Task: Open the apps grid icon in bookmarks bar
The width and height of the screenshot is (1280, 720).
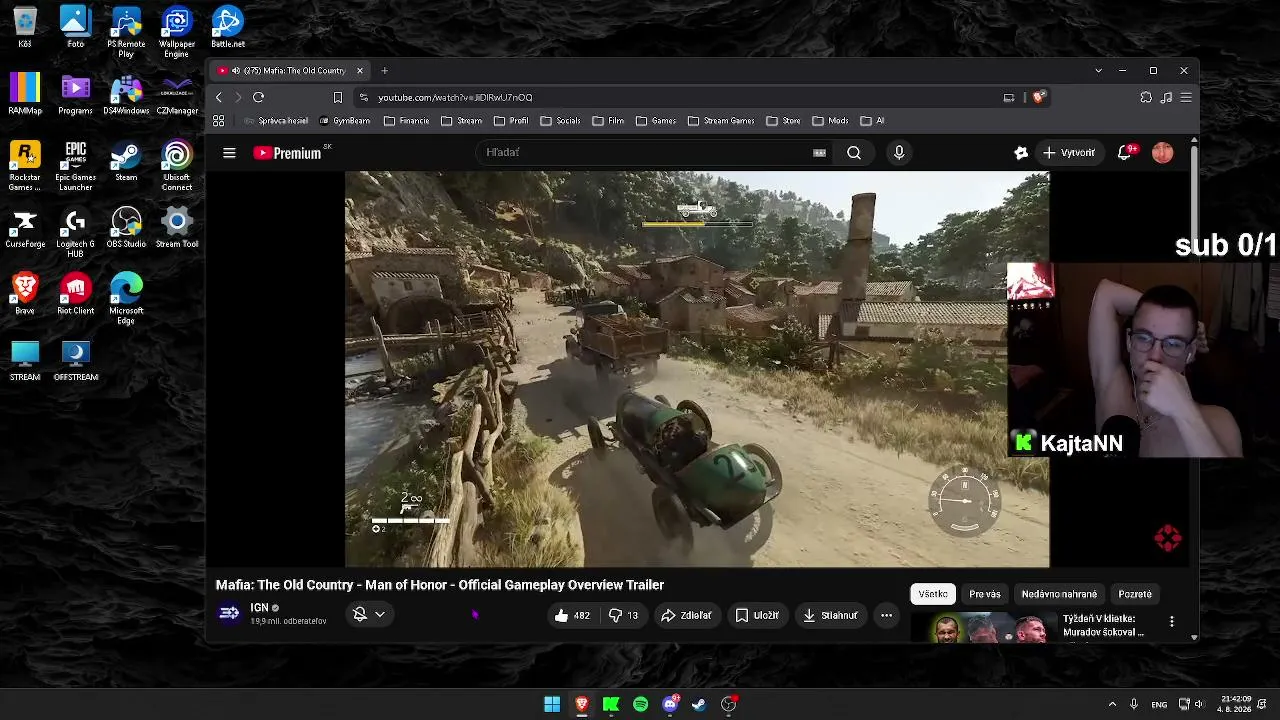Action: pyautogui.click(x=219, y=121)
